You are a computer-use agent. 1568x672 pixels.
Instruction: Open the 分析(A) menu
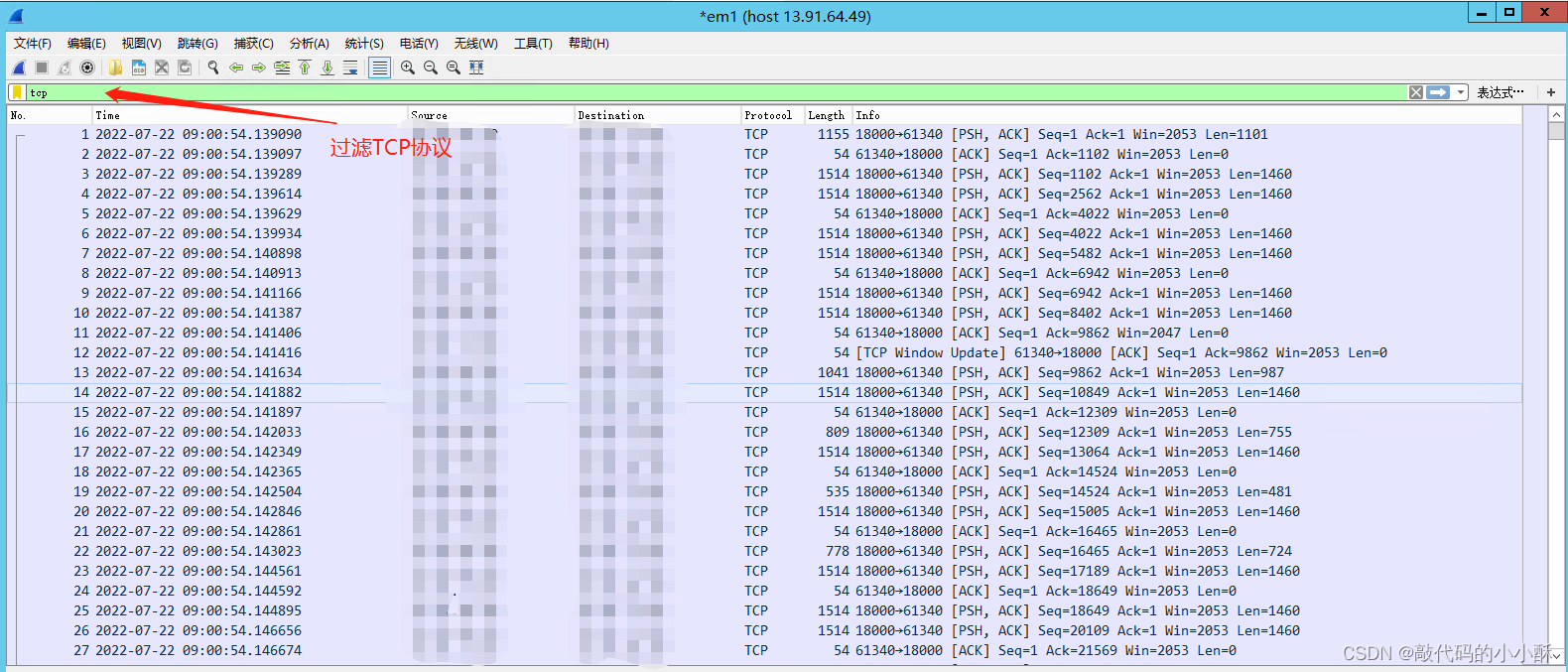[309, 44]
